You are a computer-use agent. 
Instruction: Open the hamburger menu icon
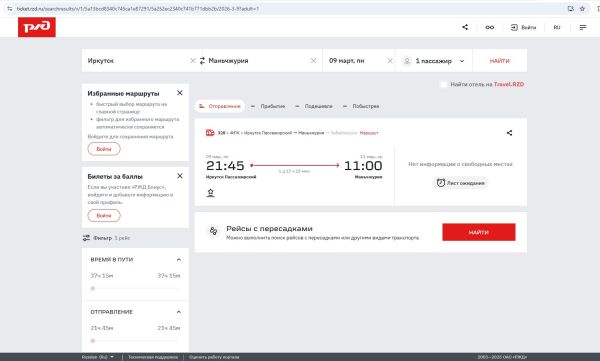(583, 28)
